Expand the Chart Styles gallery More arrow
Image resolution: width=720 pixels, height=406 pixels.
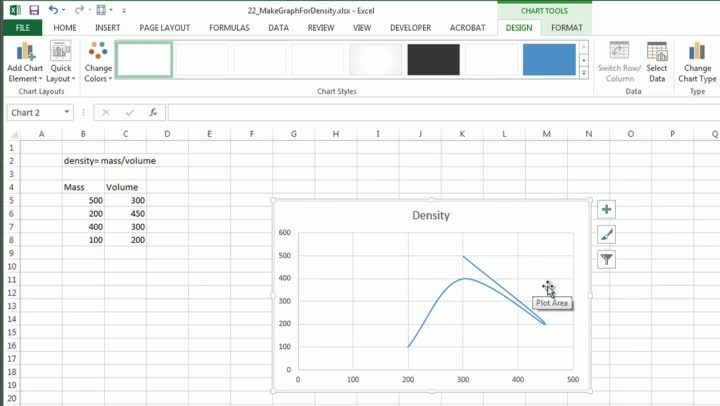pos(584,73)
